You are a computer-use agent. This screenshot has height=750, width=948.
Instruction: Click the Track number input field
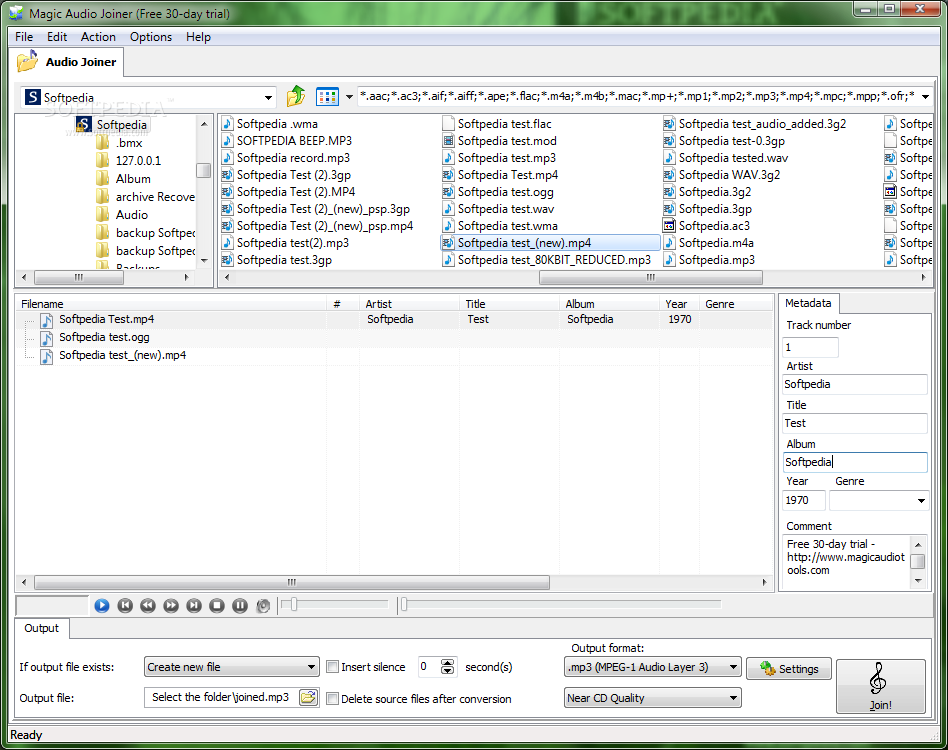pos(811,348)
